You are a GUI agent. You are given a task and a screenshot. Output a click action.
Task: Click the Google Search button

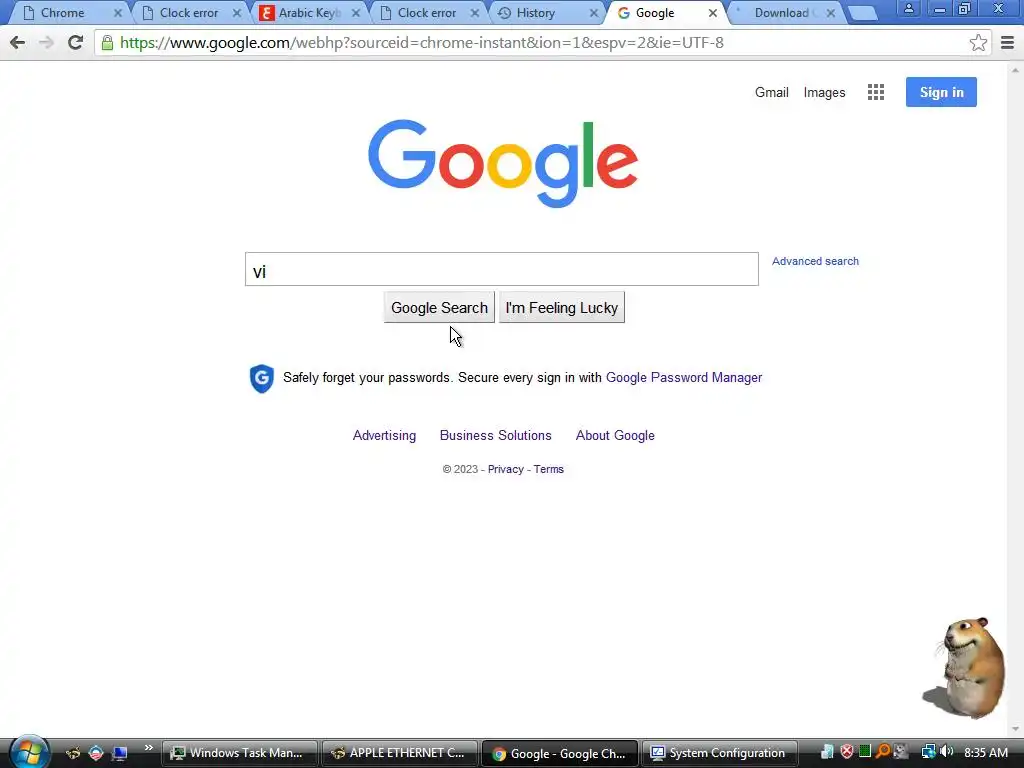(439, 308)
